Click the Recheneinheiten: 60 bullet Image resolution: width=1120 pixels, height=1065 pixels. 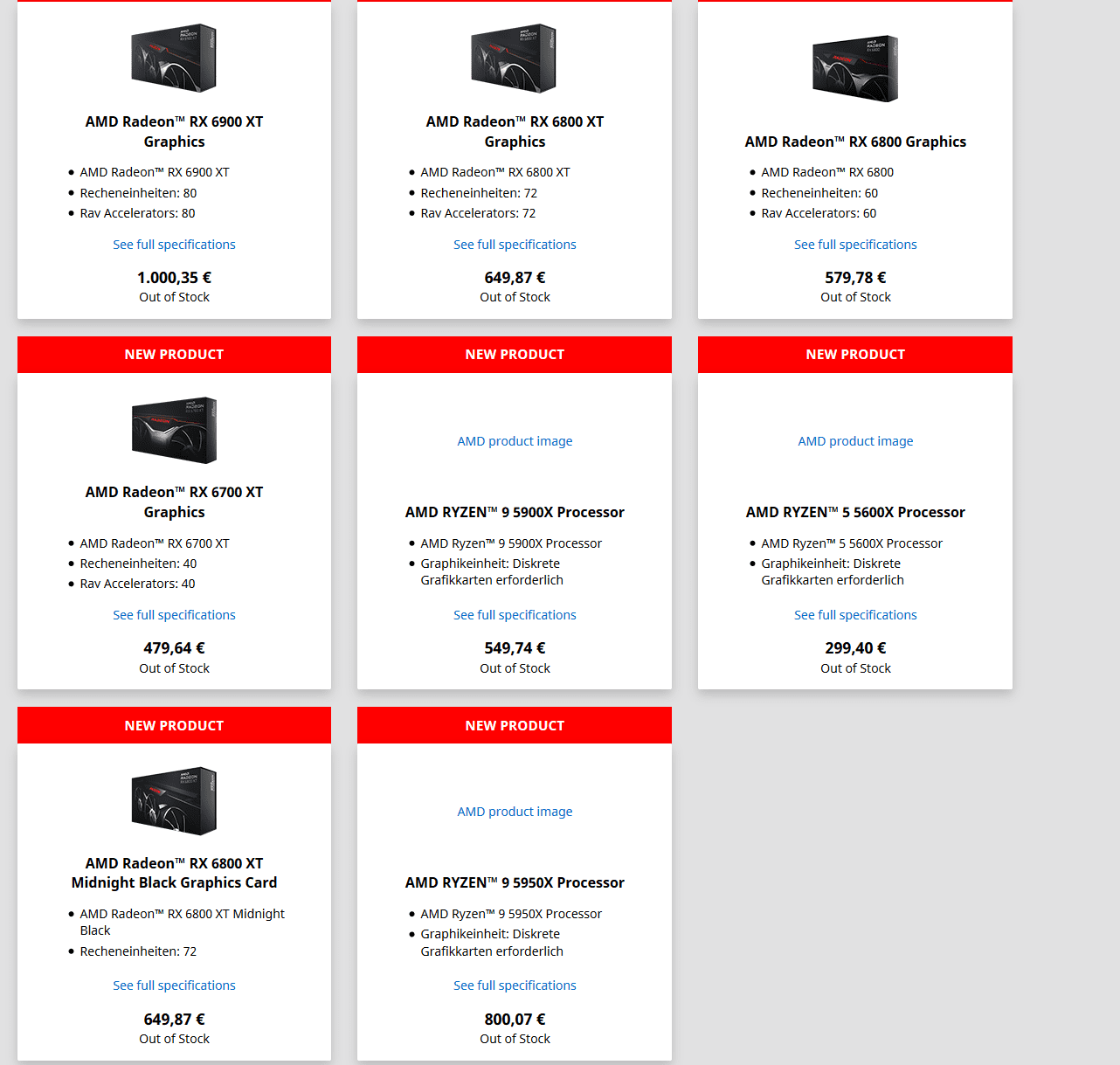[819, 193]
